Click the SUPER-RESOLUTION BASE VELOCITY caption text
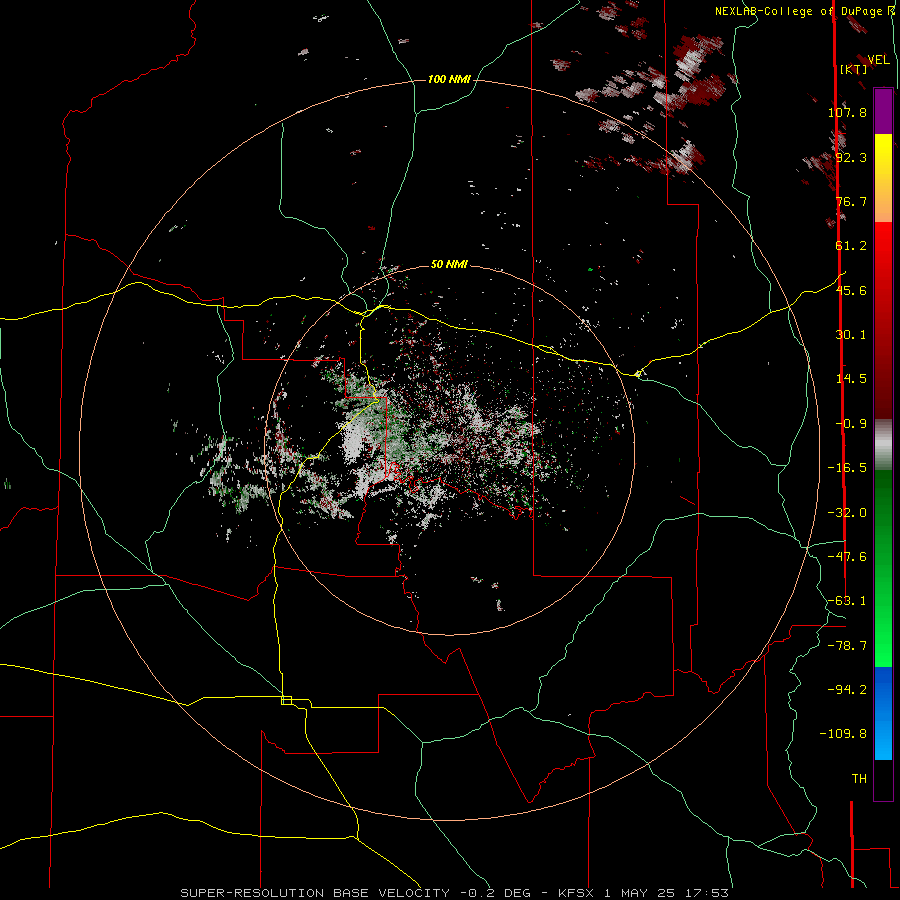Viewport: 900px width, 900px height. pyautogui.click(x=315, y=893)
